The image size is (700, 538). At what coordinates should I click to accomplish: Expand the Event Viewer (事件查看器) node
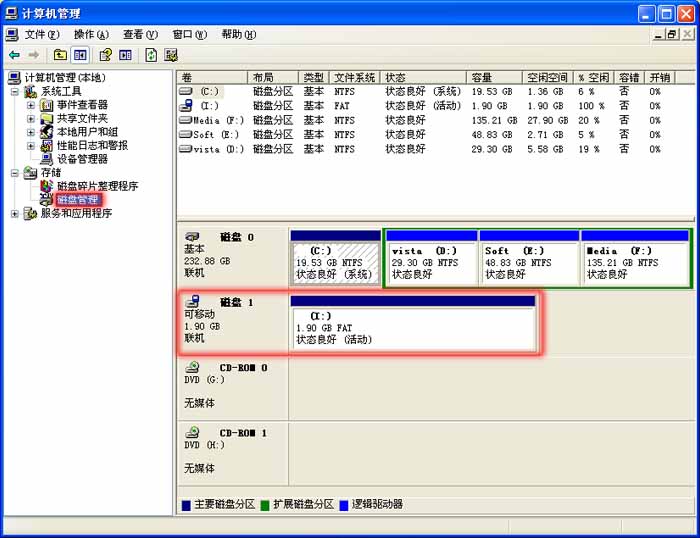click(31, 105)
